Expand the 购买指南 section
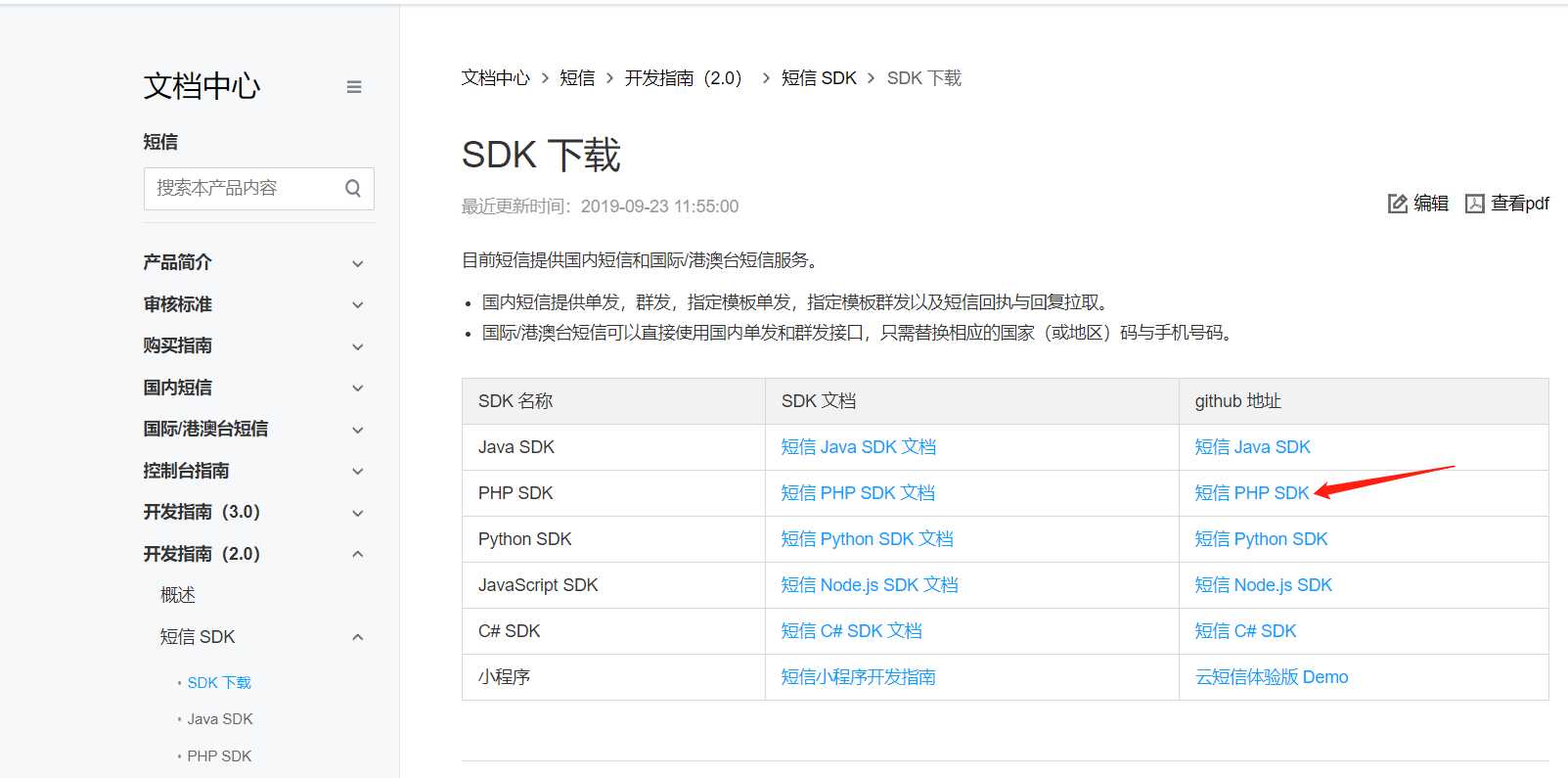Viewport: 1568px width, 778px height. pyautogui.click(x=358, y=347)
